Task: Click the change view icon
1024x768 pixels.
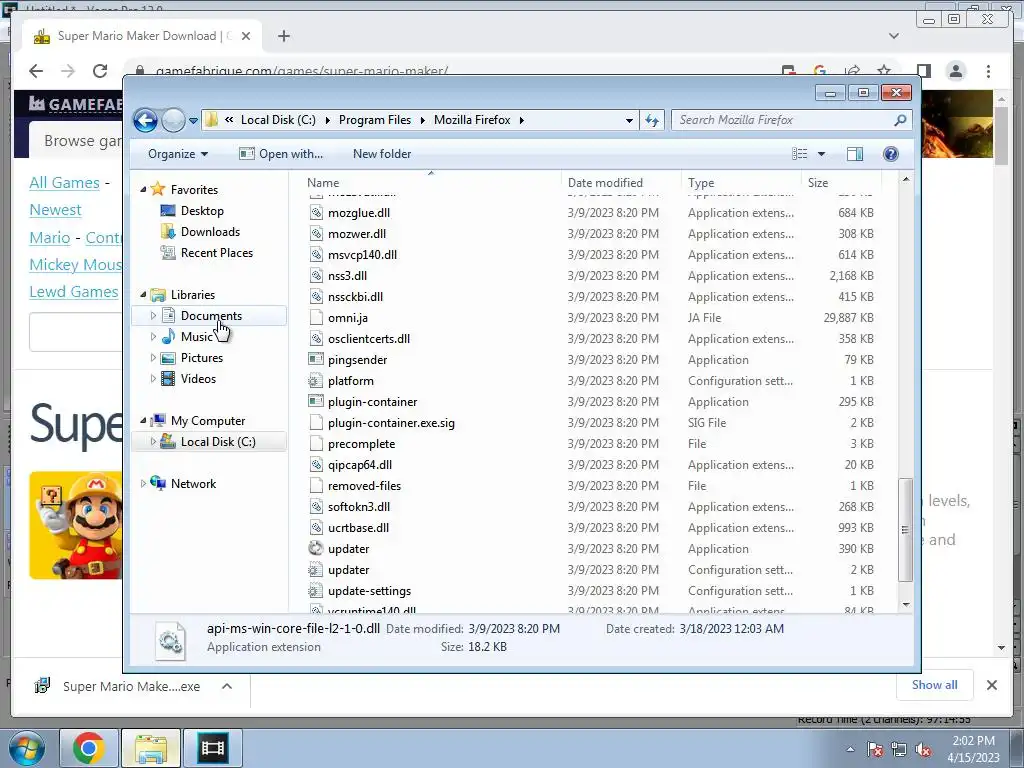Action: [799, 154]
